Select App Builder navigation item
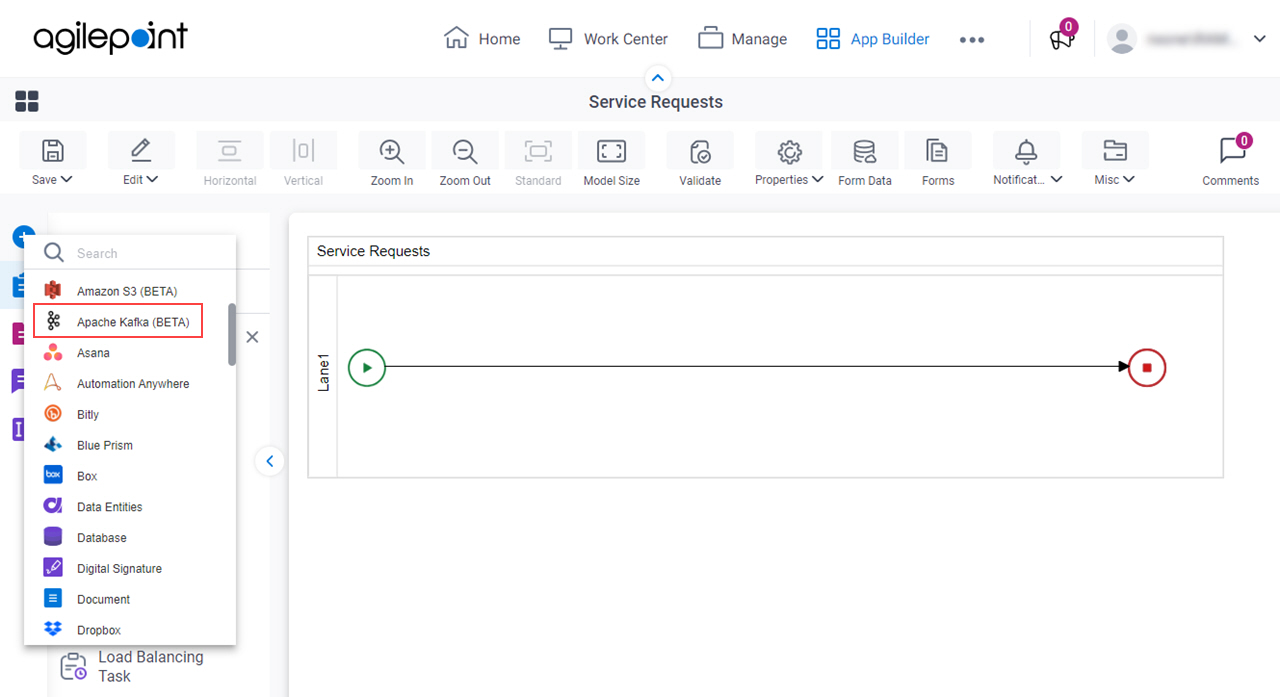The height and width of the screenshot is (697, 1280). 873,39
